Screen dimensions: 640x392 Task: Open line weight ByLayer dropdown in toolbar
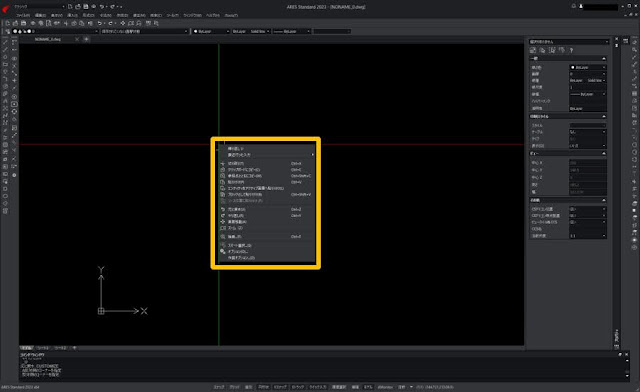(x=292, y=31)
